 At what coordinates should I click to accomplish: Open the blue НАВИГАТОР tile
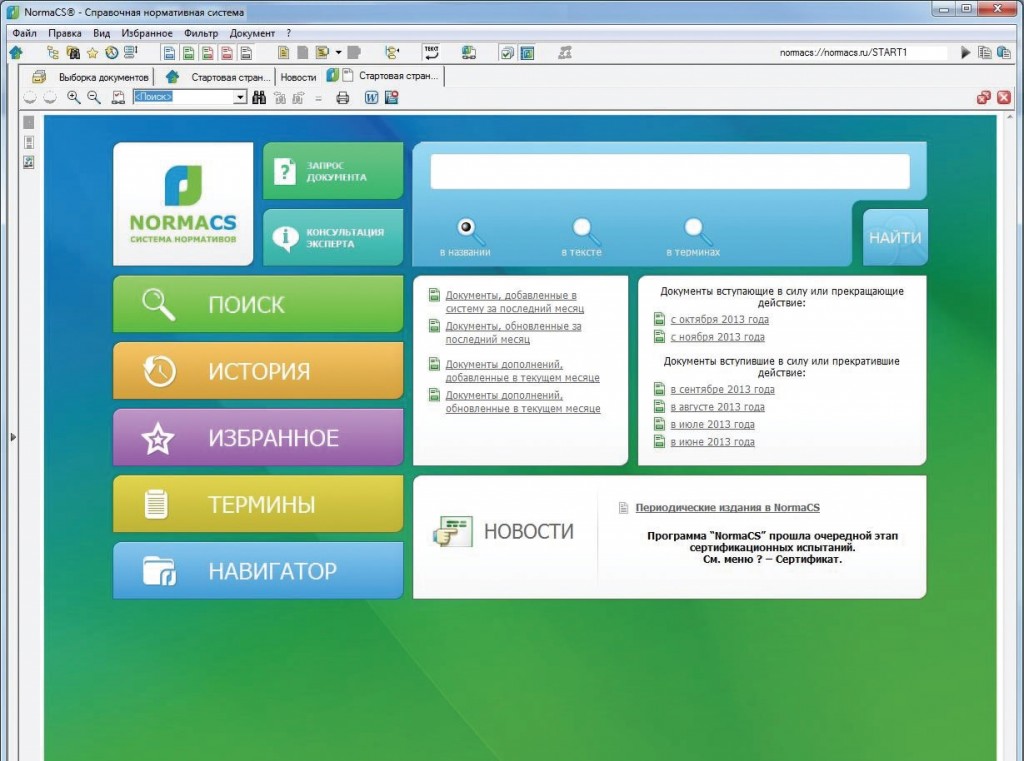pyautogui.click(x=258, y=571)
